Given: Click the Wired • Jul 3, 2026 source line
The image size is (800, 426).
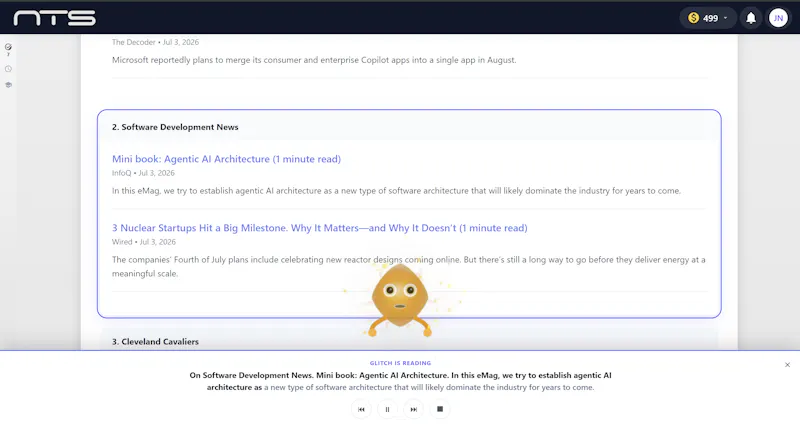Looking at the screenshot, I should pyautogui.click(x=143, y=242).
